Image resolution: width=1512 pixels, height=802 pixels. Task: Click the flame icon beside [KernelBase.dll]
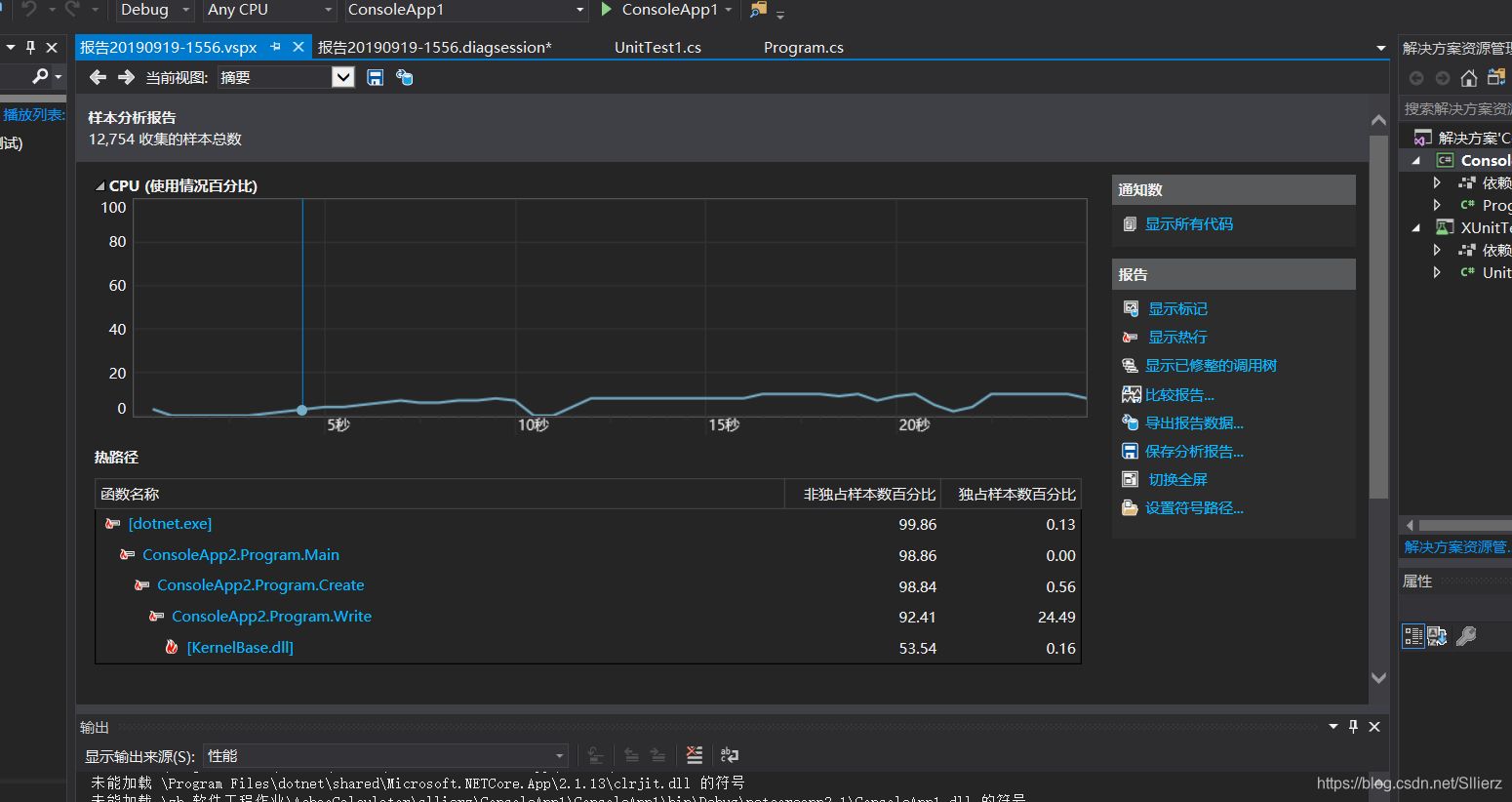pos(172,647)
